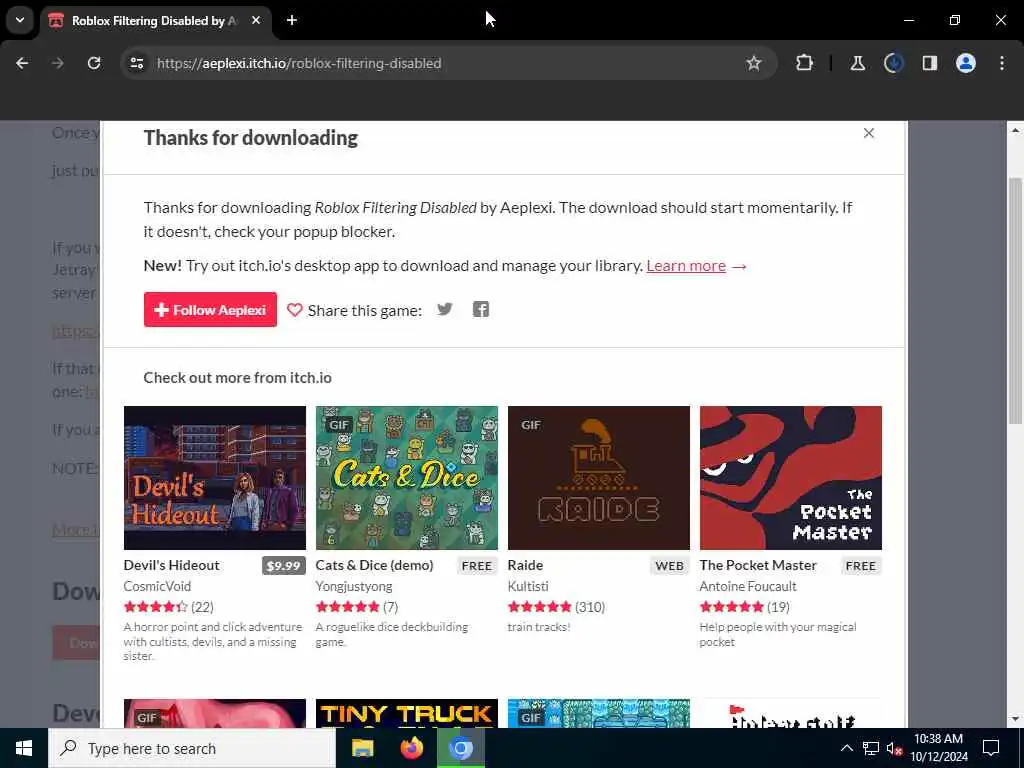Open the Windows Start menu
This screenshot has width=1024, height=768.
click(x=24, y=748)
